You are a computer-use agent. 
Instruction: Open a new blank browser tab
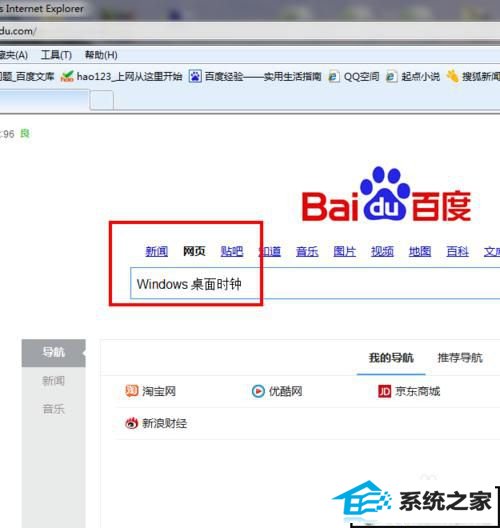[102, 100]
